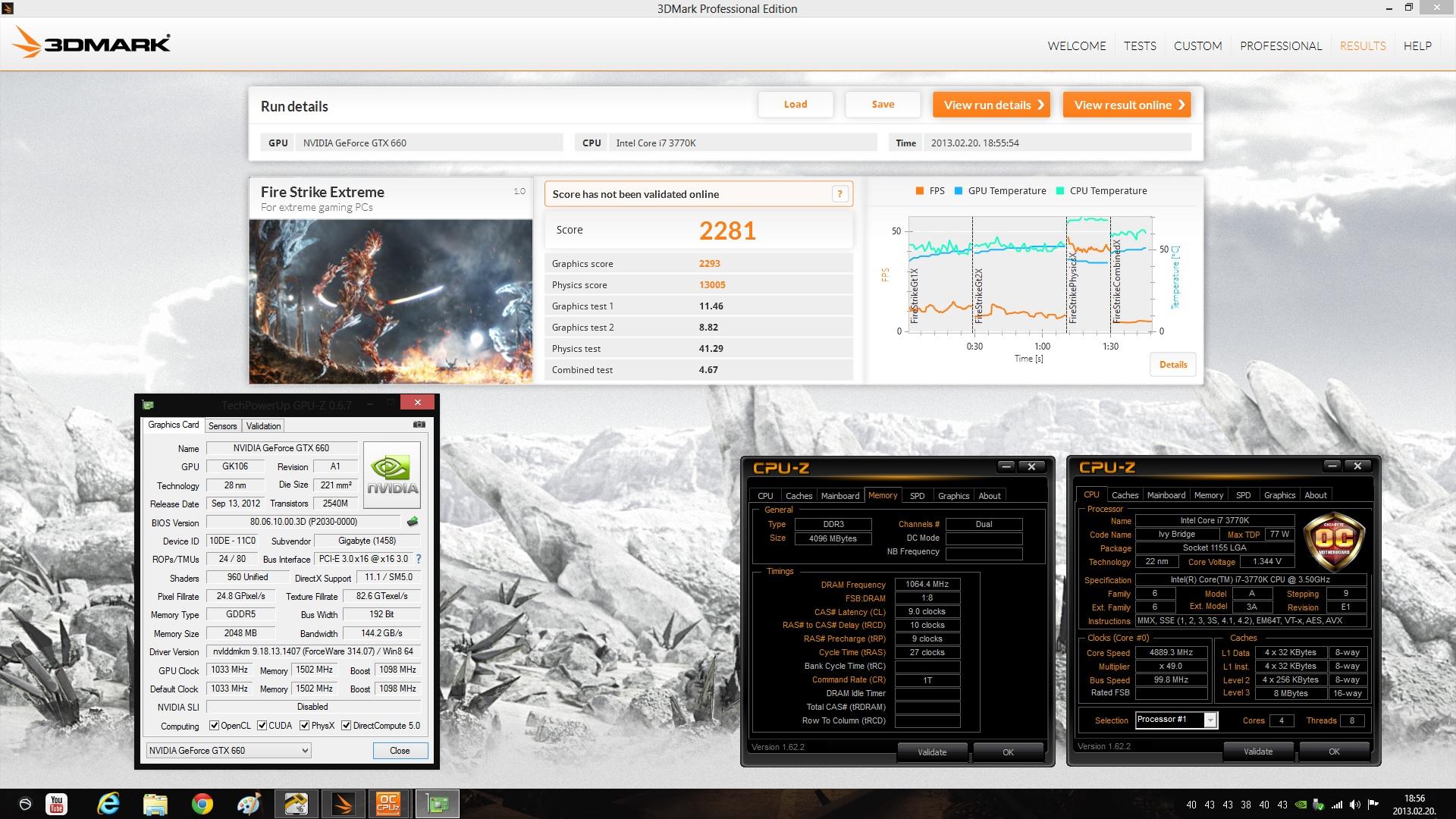The height and width of the screenshot is (819, 1456).
Task: Go to the TESTS tab
Action: tap(1140, 46)
